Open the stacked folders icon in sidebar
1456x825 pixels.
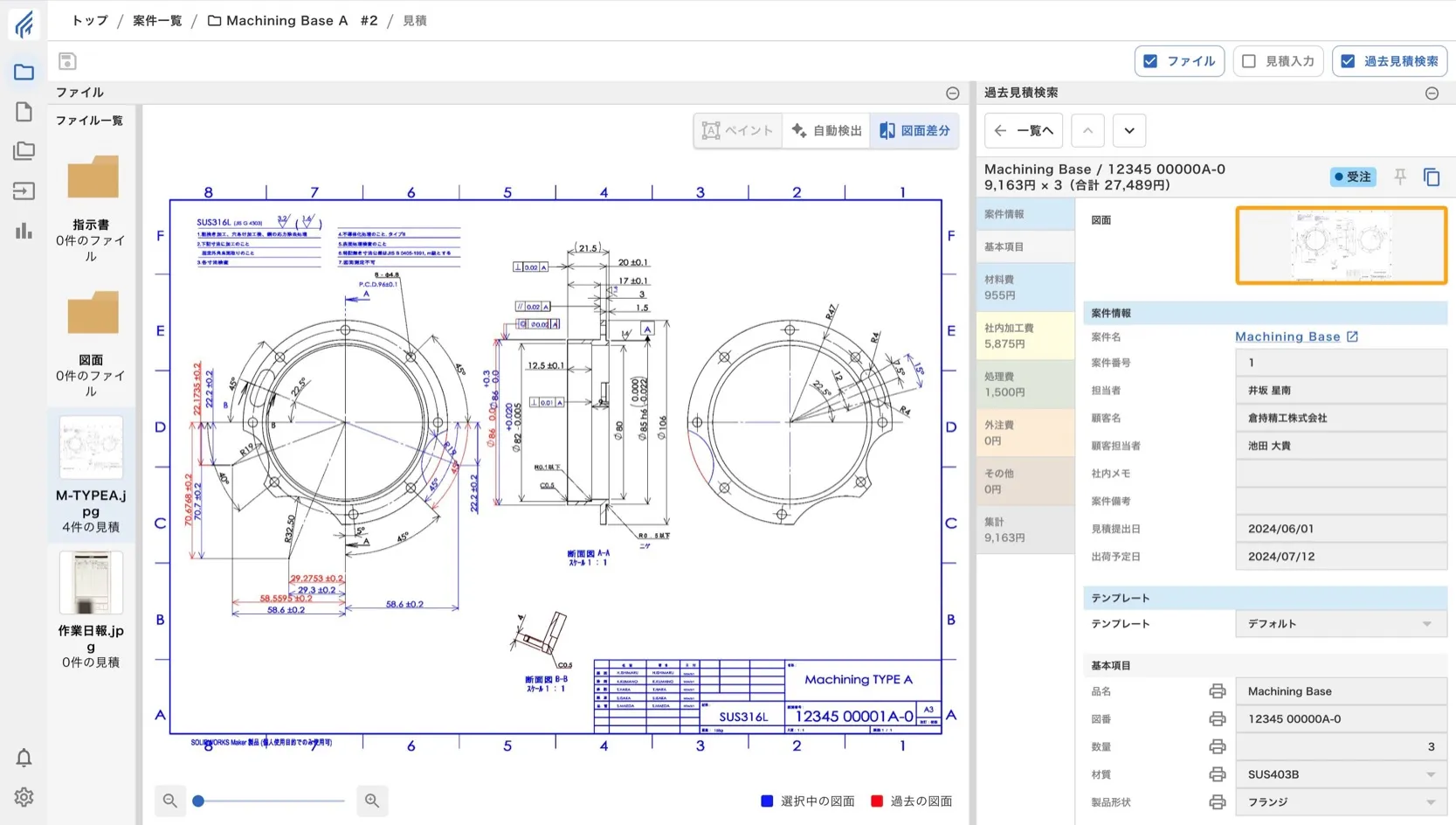pos(24,151)
